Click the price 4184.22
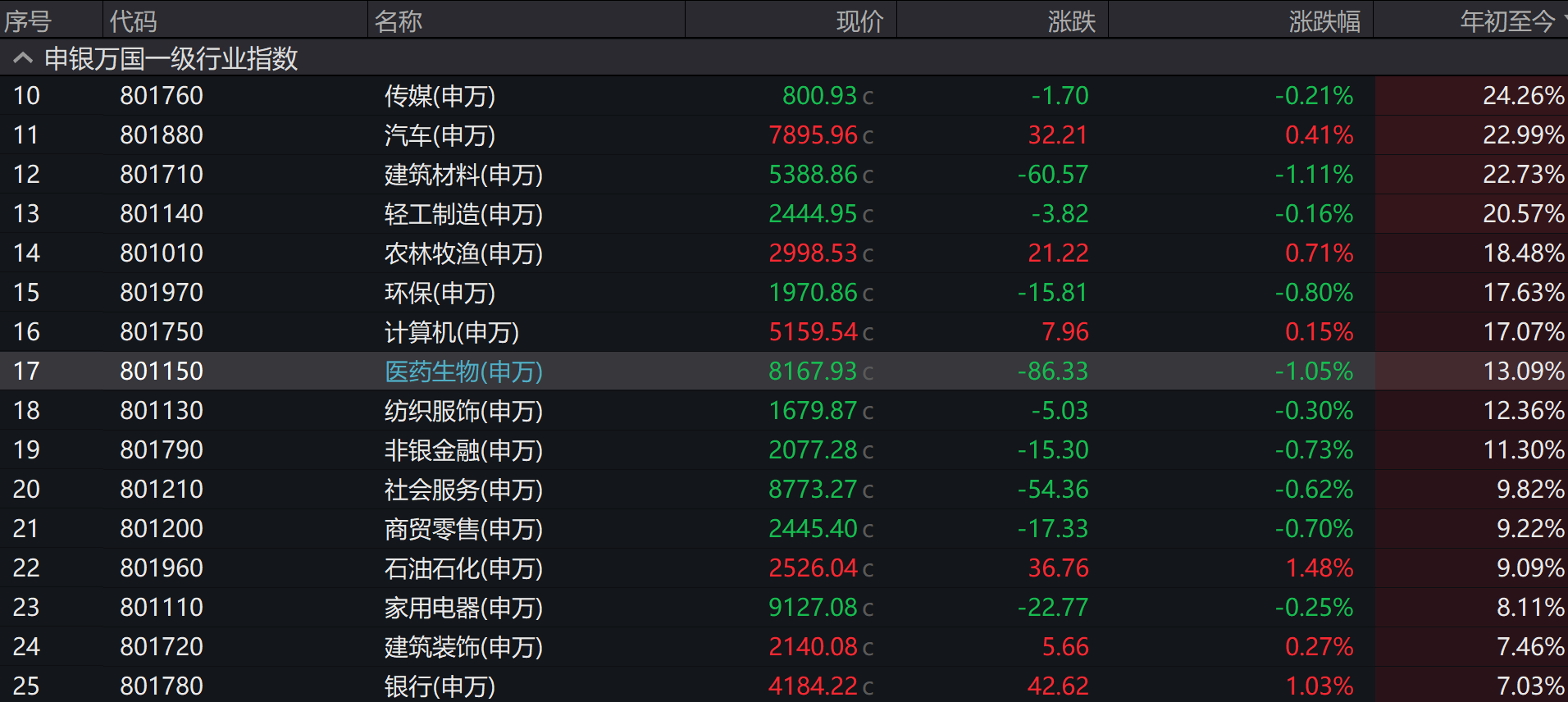This screenshot has width=1568, height=702. point(814,686)
